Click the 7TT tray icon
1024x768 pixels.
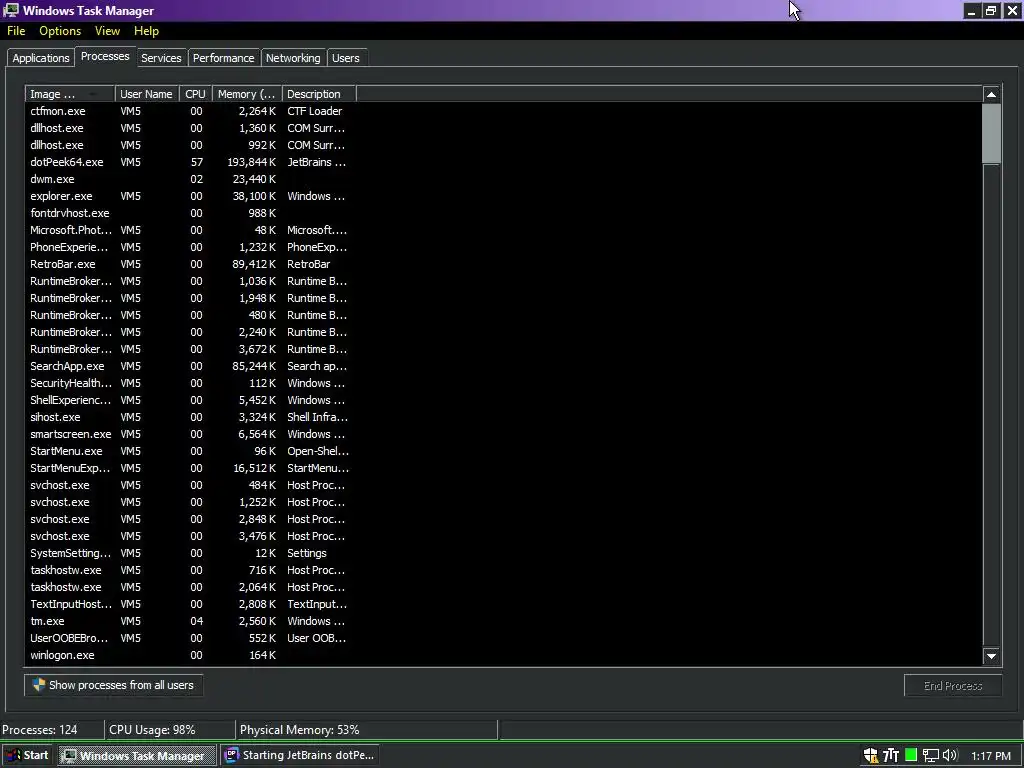click(x=891, y=756)
